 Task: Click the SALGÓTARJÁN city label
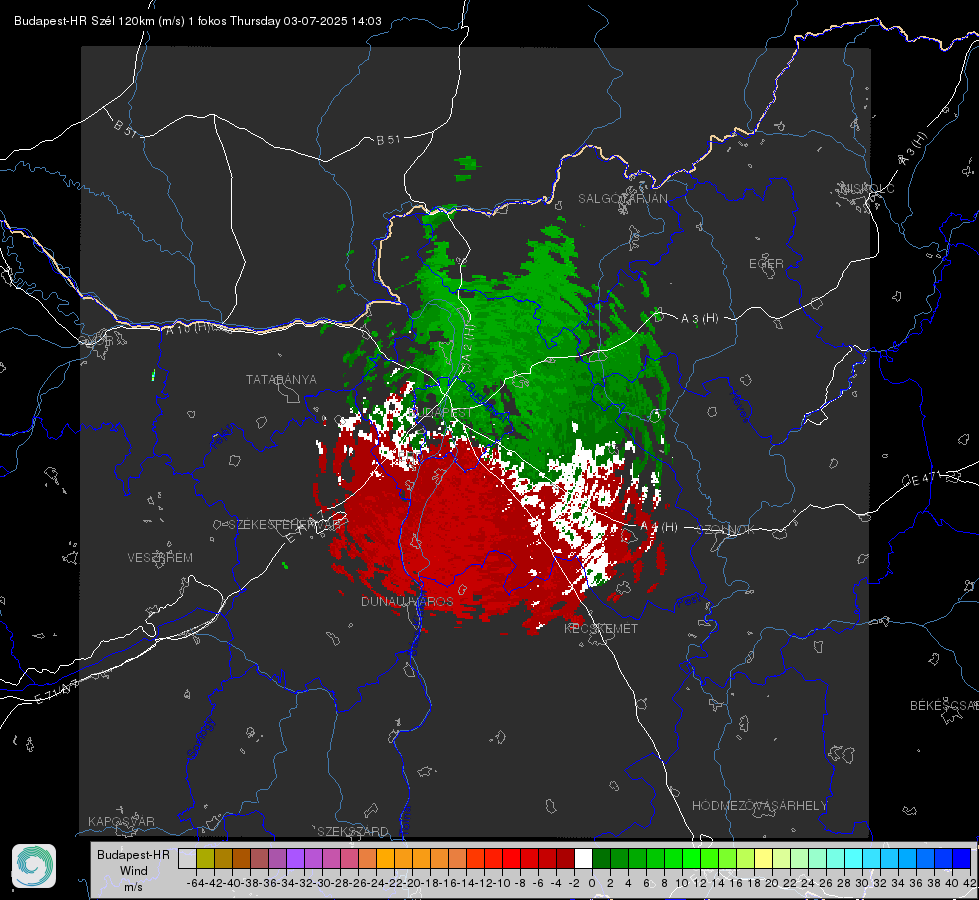(622, 199)
